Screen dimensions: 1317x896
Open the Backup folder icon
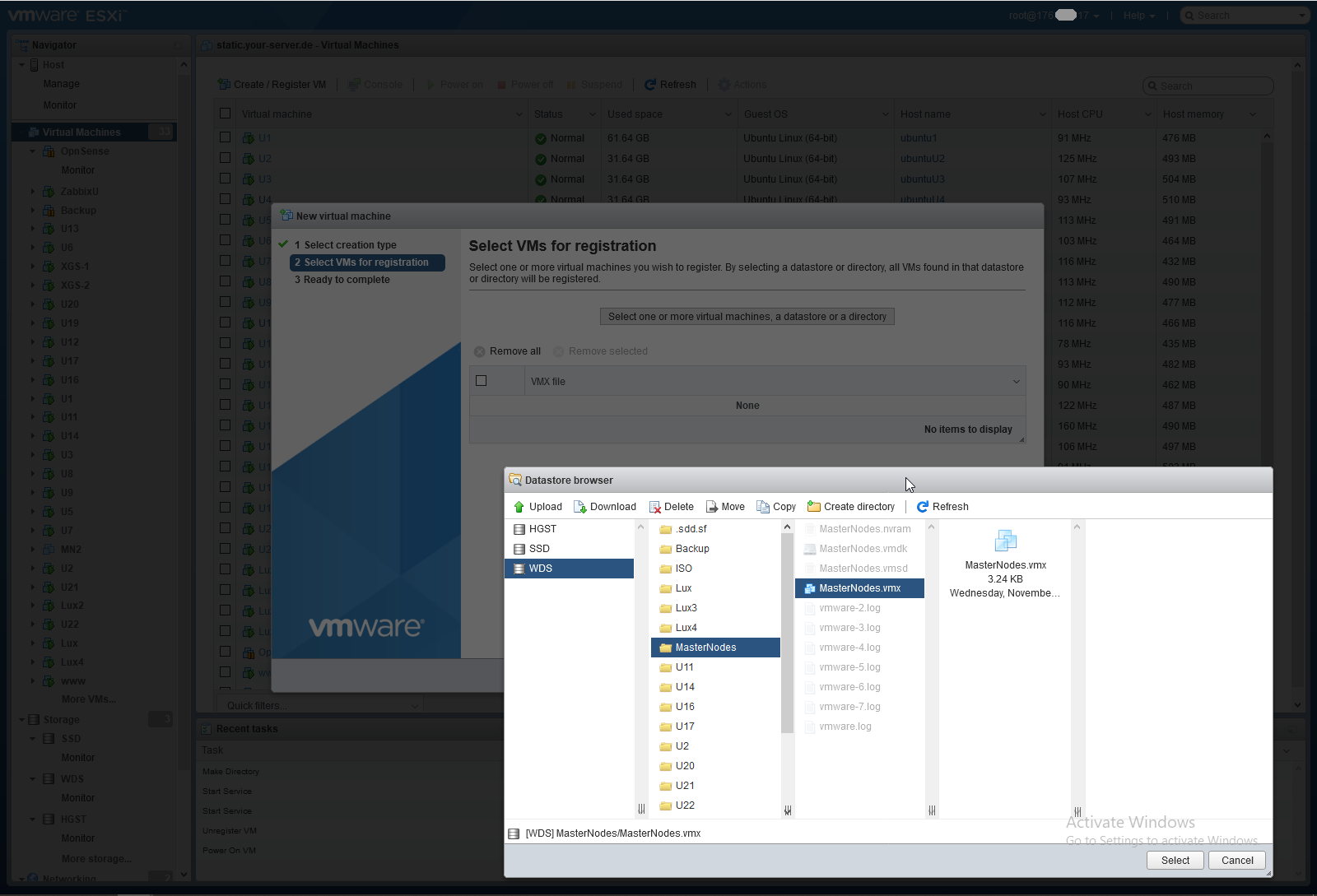[x=666, y=549]
